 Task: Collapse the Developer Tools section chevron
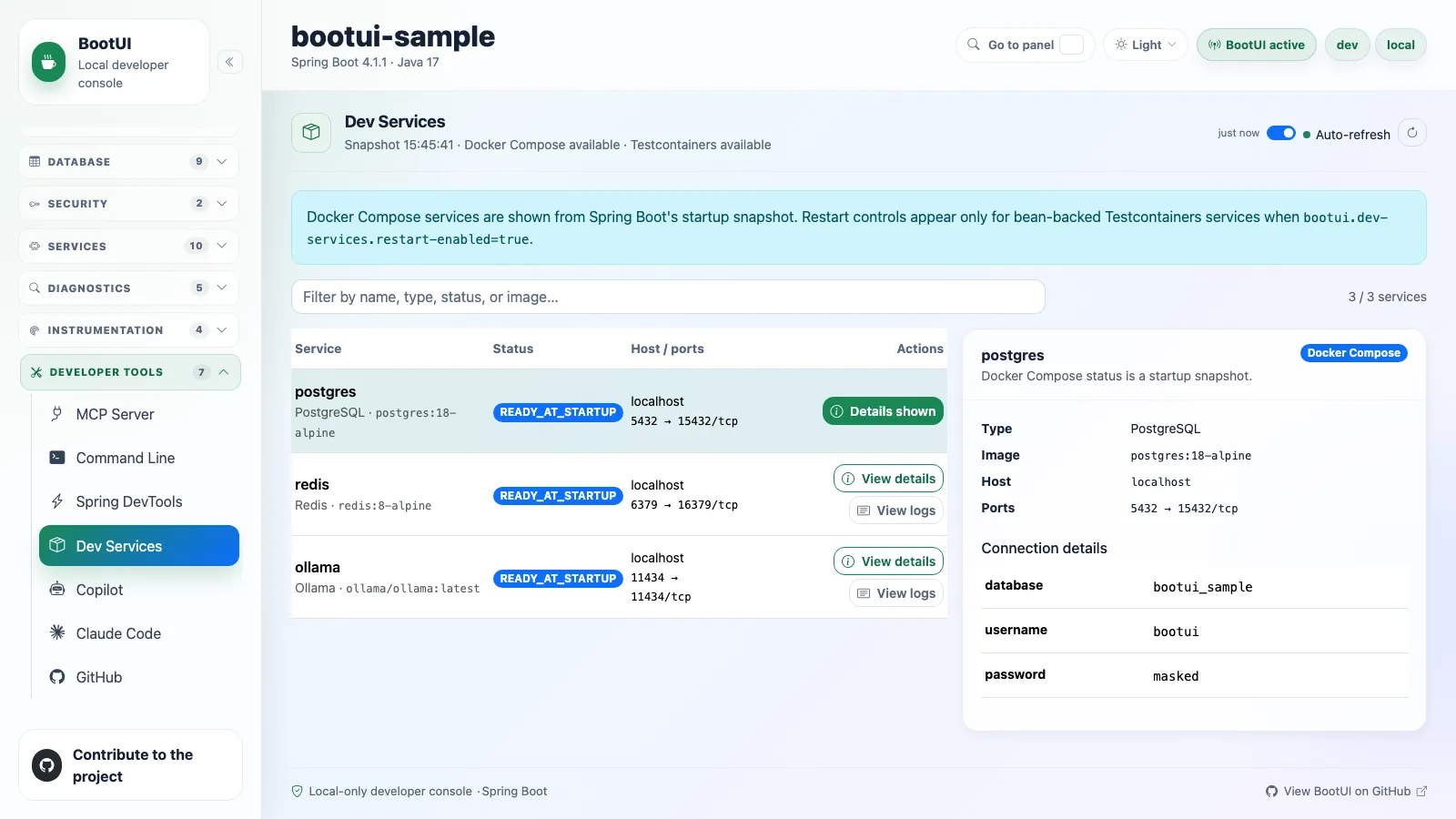tap(224, 372)
